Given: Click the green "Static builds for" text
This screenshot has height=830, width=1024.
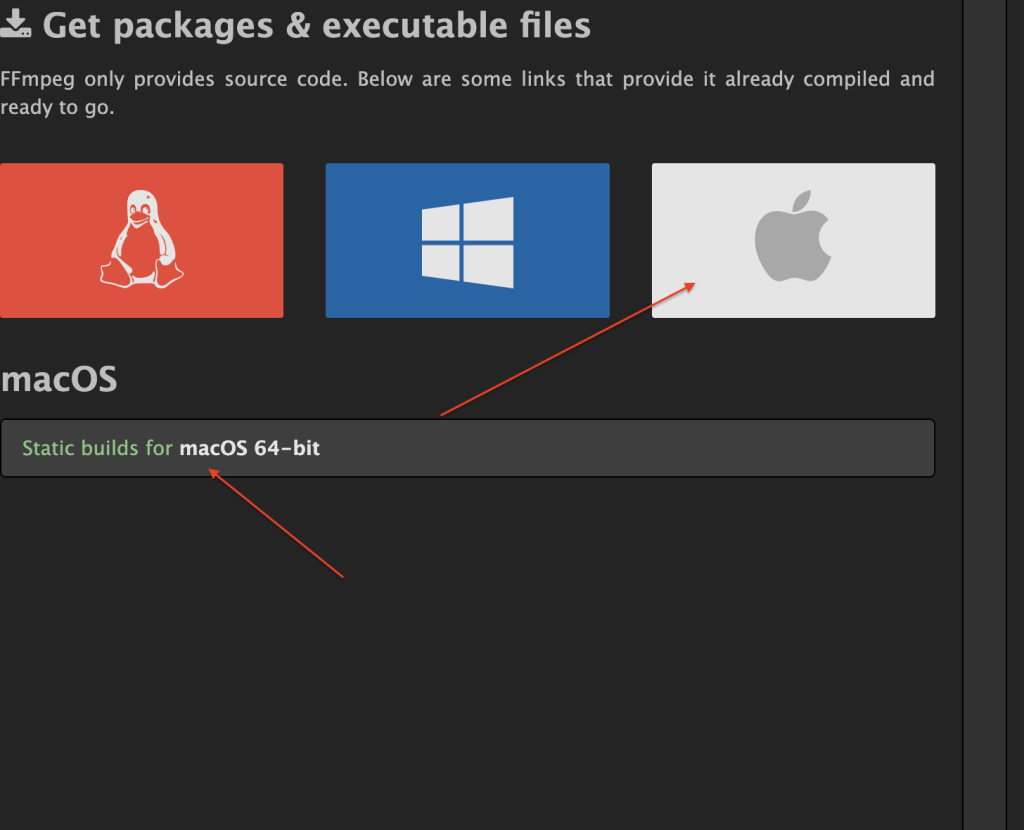Looking at the screenshot, I should pos(97,448).
